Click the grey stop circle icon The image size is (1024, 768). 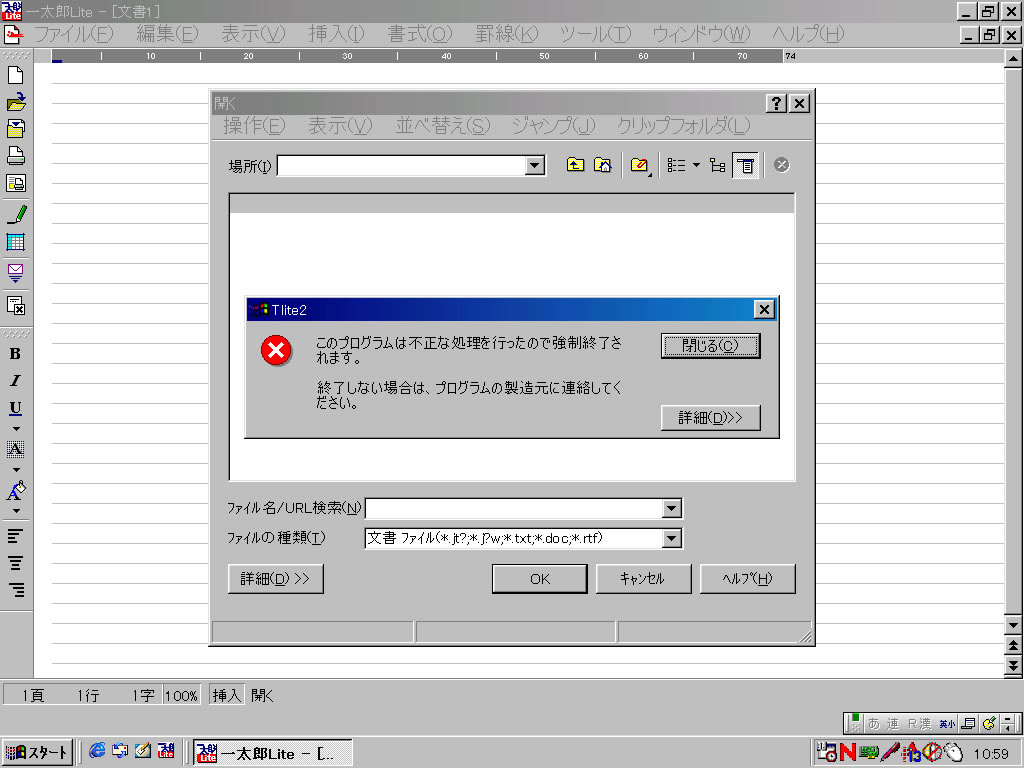click(x=782, y=165)
